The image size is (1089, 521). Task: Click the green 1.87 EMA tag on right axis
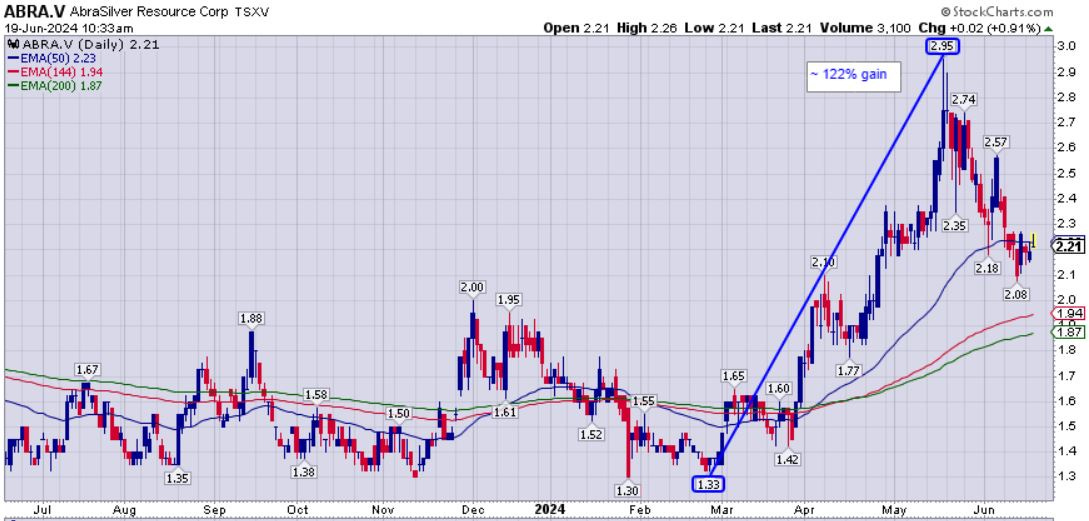[1070, 333]
